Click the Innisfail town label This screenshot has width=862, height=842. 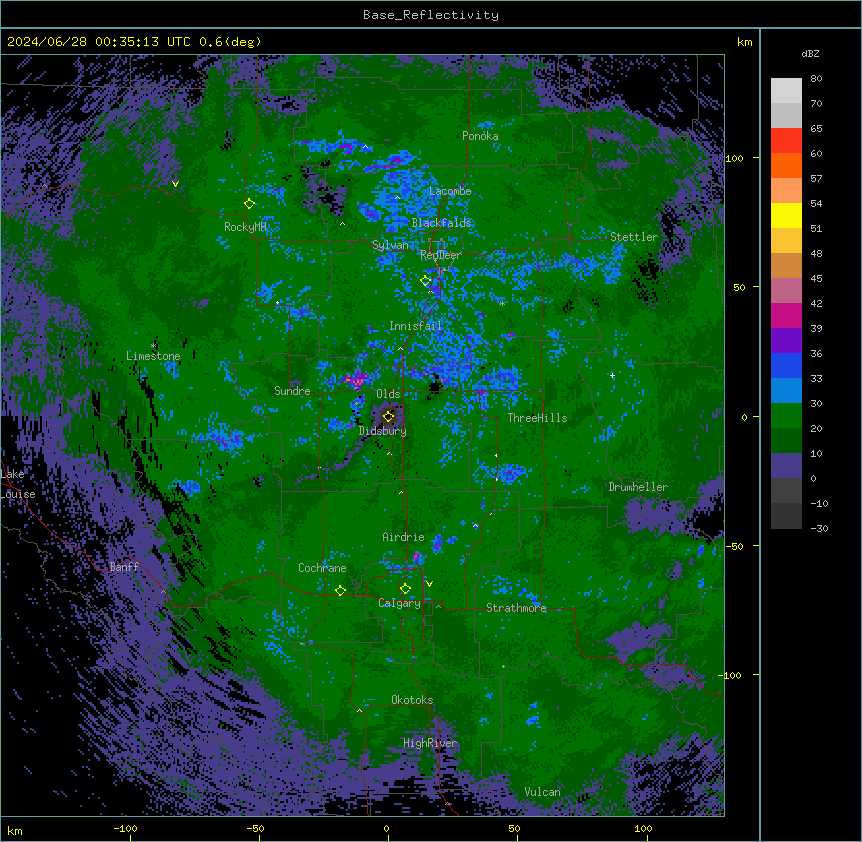(x=415, y=326)
